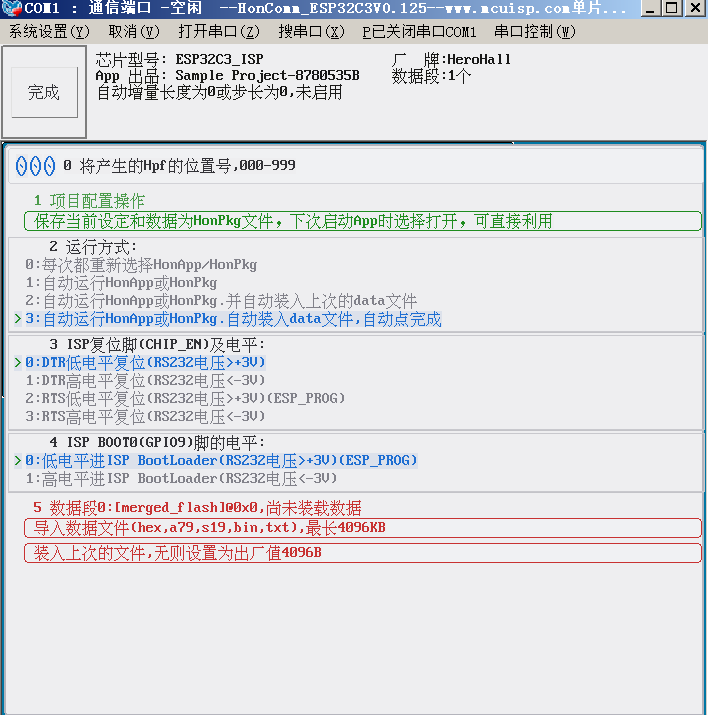Click the 1 项目配置操作 heading
This screenshot has height=715, width=708.
(x=89, y=201)
